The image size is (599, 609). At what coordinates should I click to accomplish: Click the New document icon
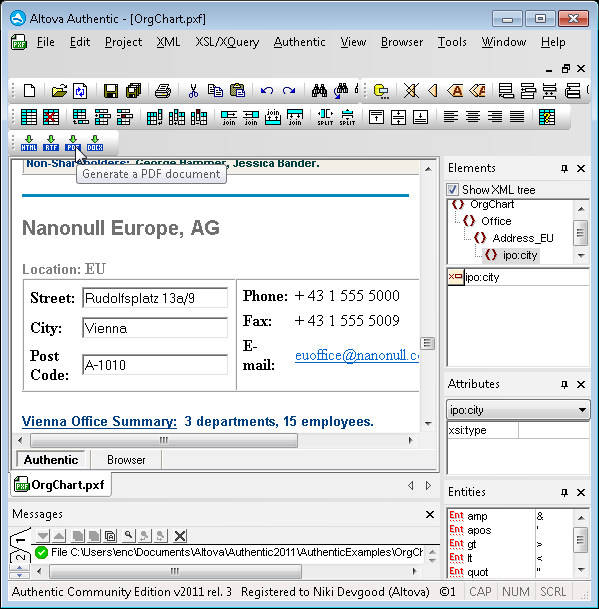point(30,91)
